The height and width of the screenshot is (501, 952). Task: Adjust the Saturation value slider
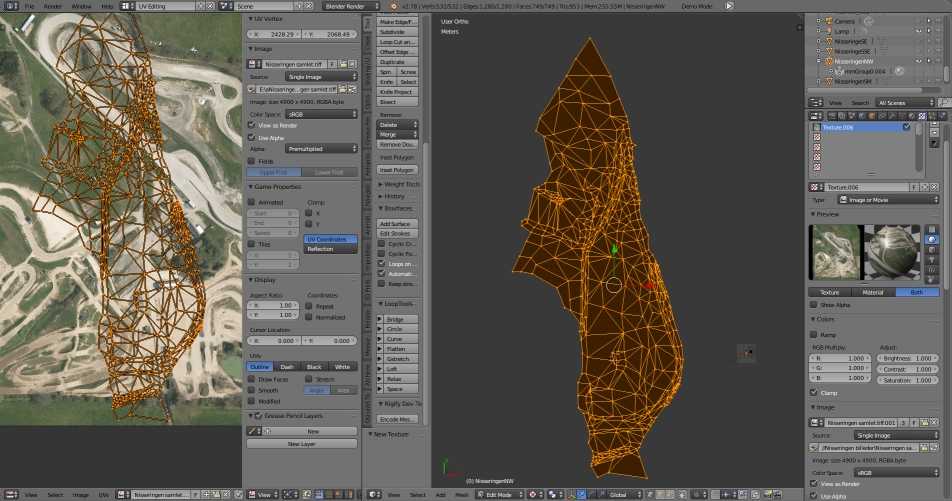tap(907, 380)
